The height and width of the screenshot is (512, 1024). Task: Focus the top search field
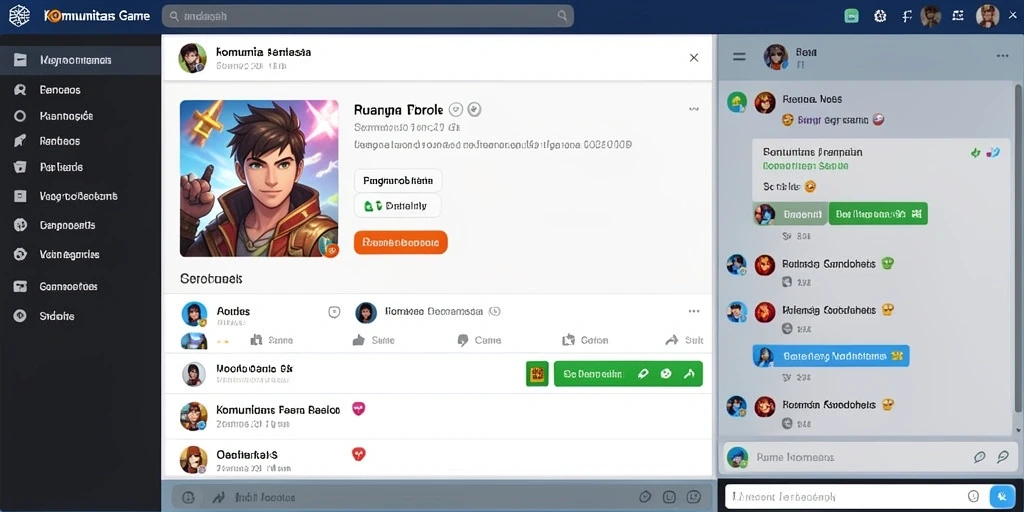click(368, 16)
